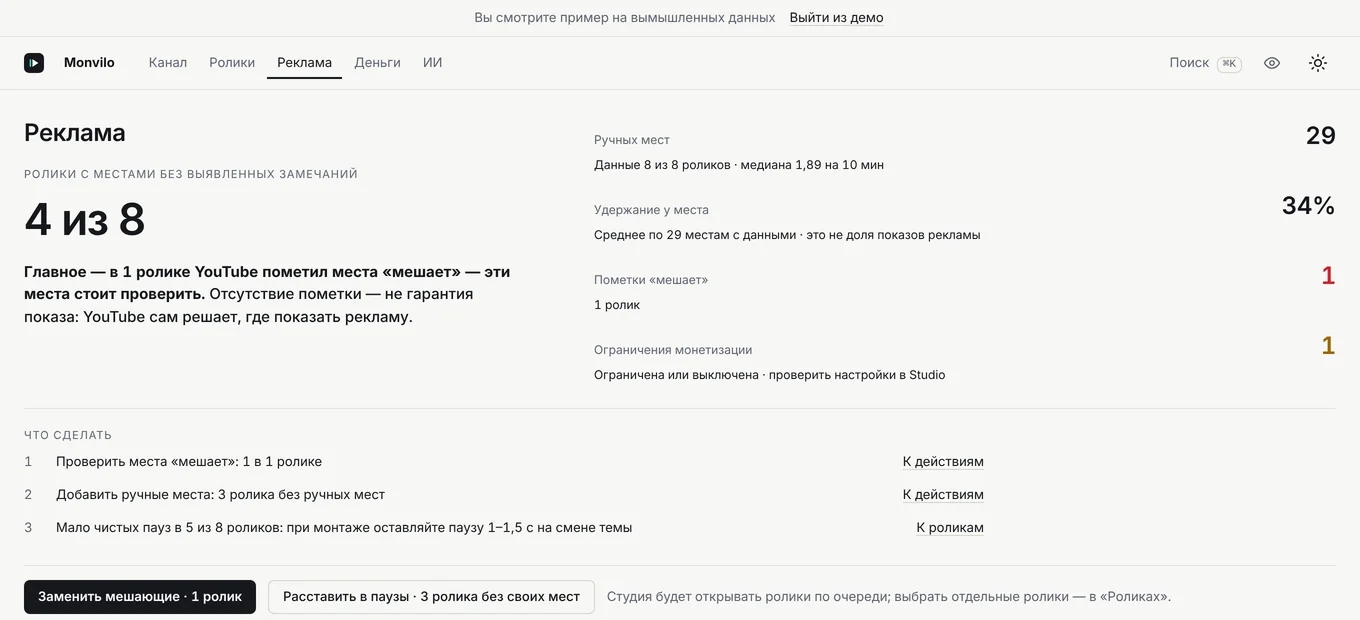Click the К роликам link

point(950,528)
